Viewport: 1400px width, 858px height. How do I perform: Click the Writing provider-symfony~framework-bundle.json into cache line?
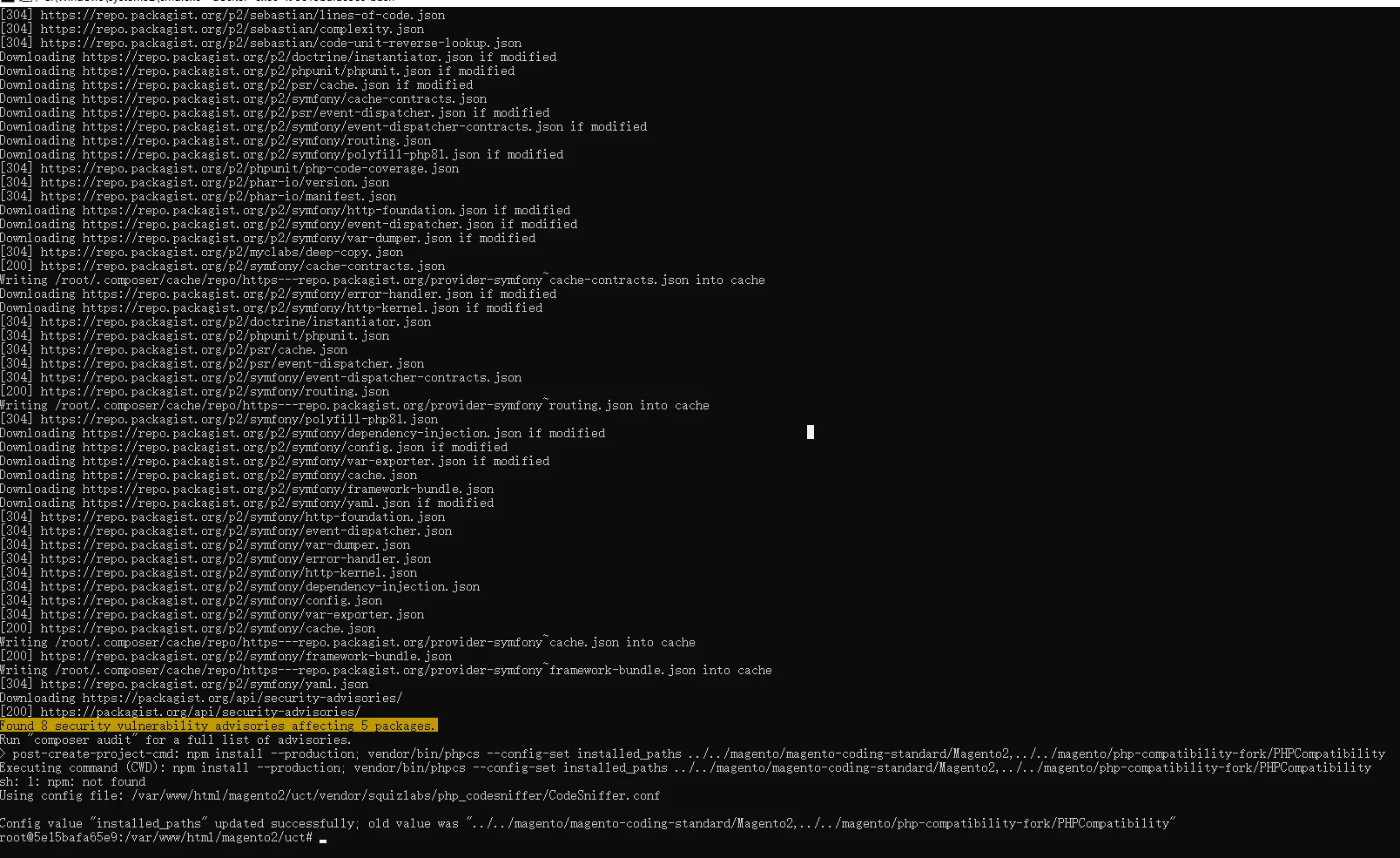pyautogui.click(x=387, y=670)
